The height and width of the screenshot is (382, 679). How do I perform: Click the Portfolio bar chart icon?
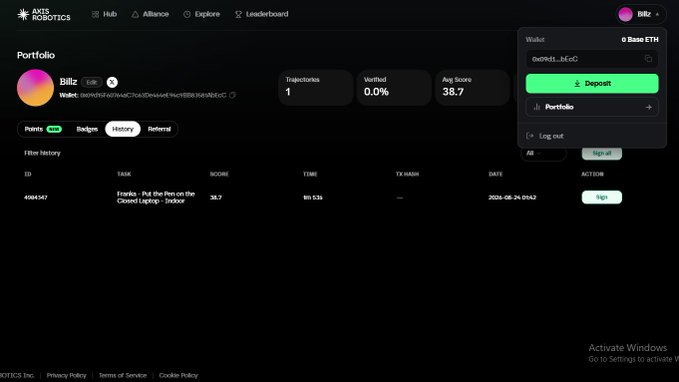click(x=537, y=107)
